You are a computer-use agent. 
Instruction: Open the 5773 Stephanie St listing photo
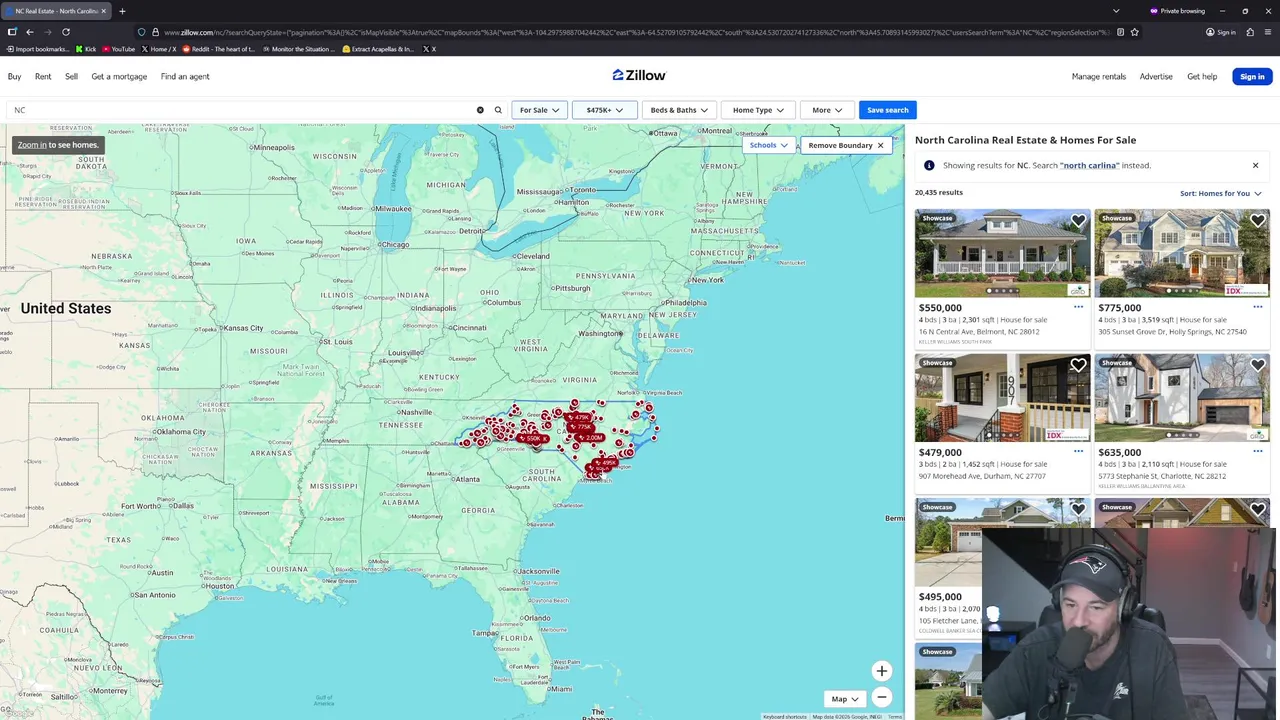pos(1182,397)
